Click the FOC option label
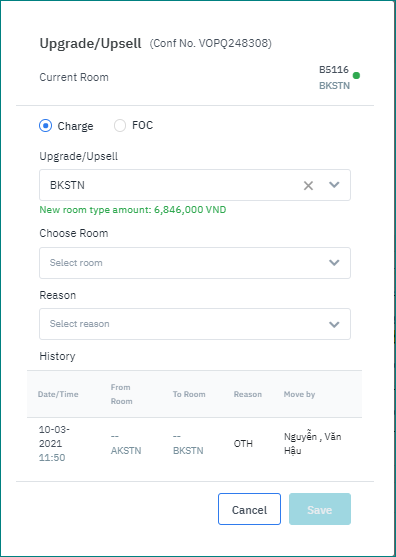Screen dimensions: 396x557 (142, 125)
